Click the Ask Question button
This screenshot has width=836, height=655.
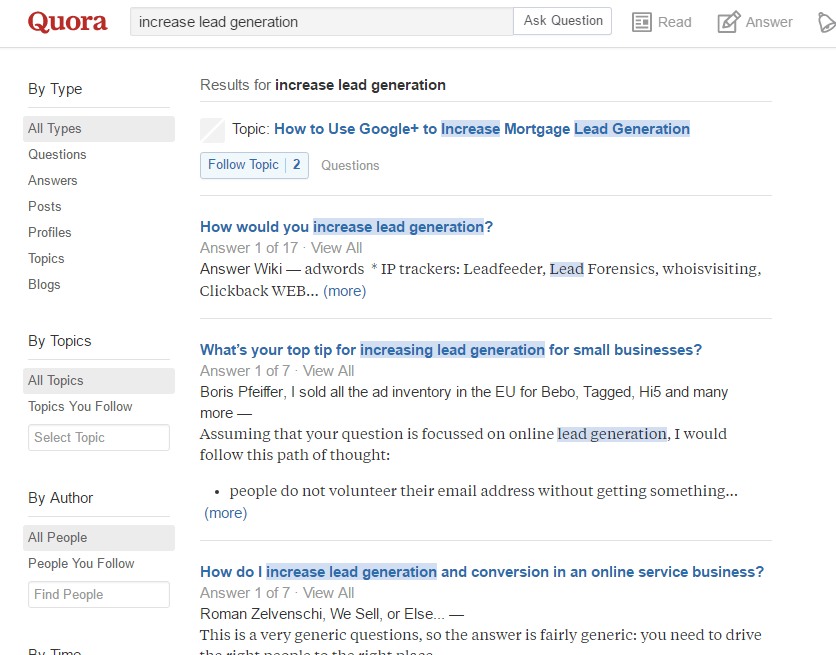562,21
